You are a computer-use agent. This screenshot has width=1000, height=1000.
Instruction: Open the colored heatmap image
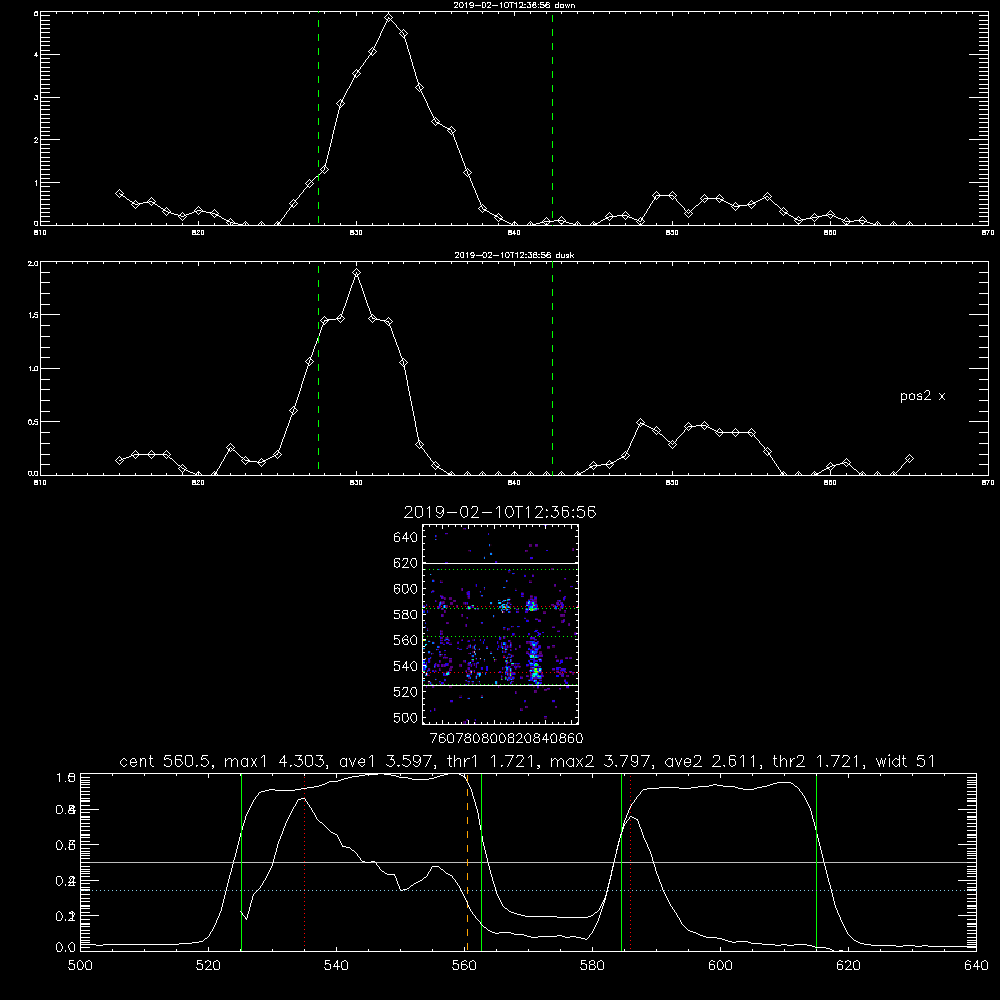(501, 624)
